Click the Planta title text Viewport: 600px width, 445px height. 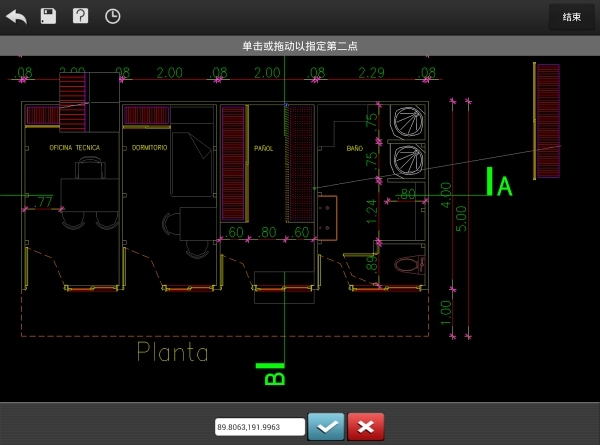[x=173, y=352]
